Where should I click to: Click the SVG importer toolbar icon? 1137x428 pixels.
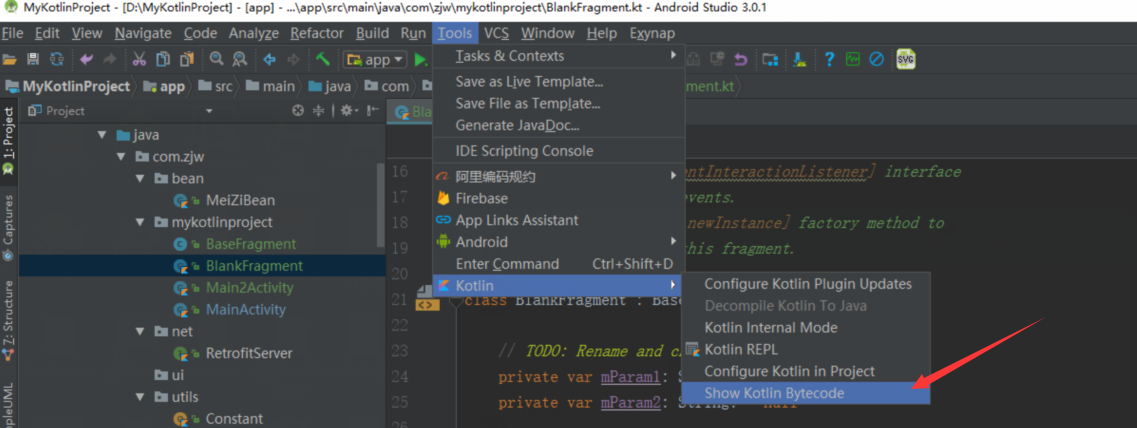(x=906, y=59)
